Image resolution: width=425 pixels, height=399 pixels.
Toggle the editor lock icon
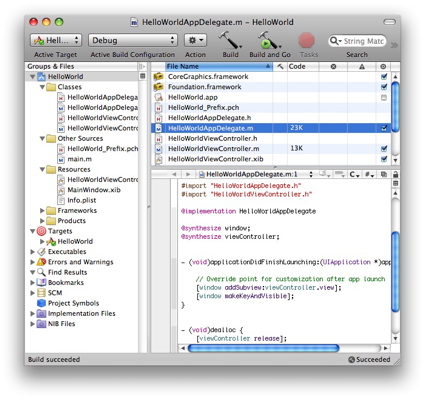coord(395,174)
